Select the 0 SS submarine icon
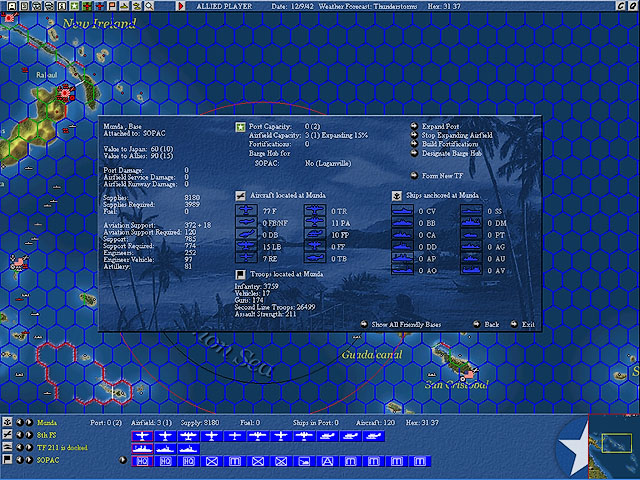640x480 pixels. click(x=471, y=211)
